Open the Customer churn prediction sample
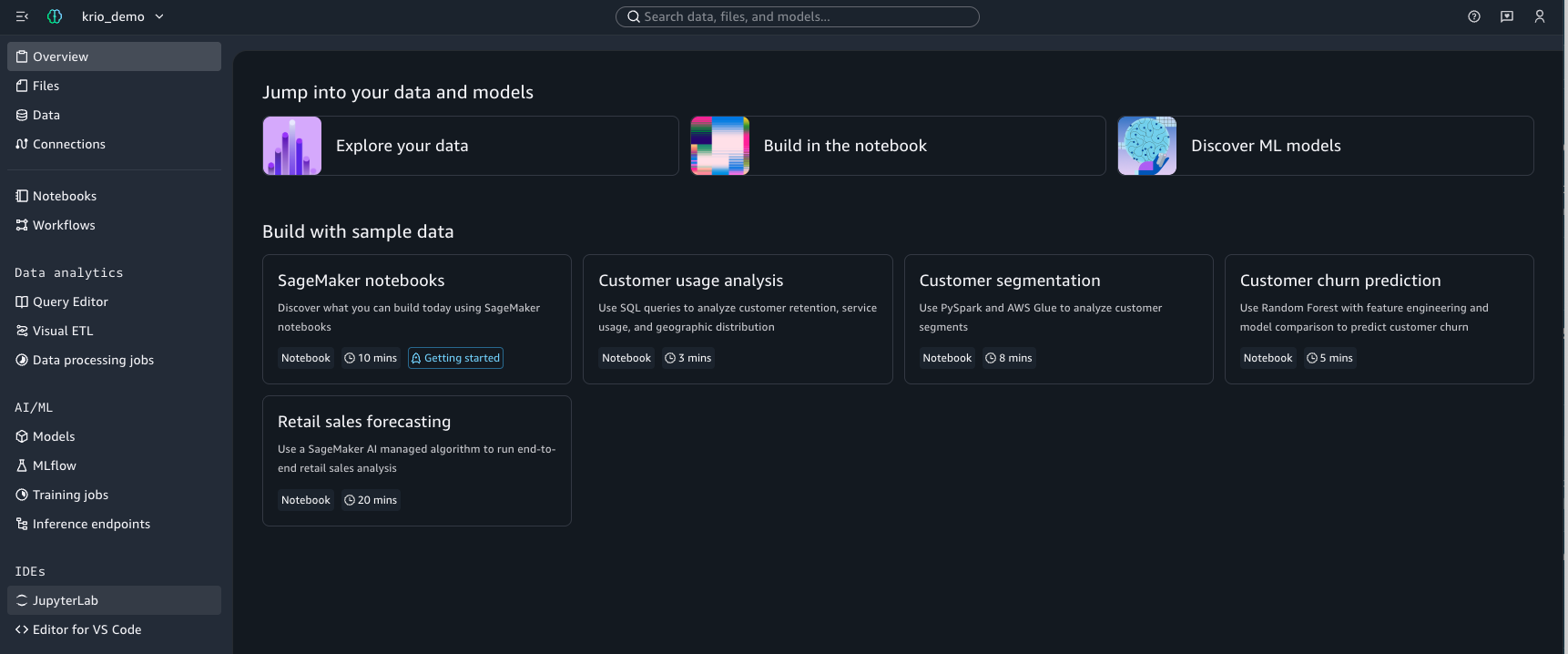This screenshot has height=654, width=1568. (1380, 319)
